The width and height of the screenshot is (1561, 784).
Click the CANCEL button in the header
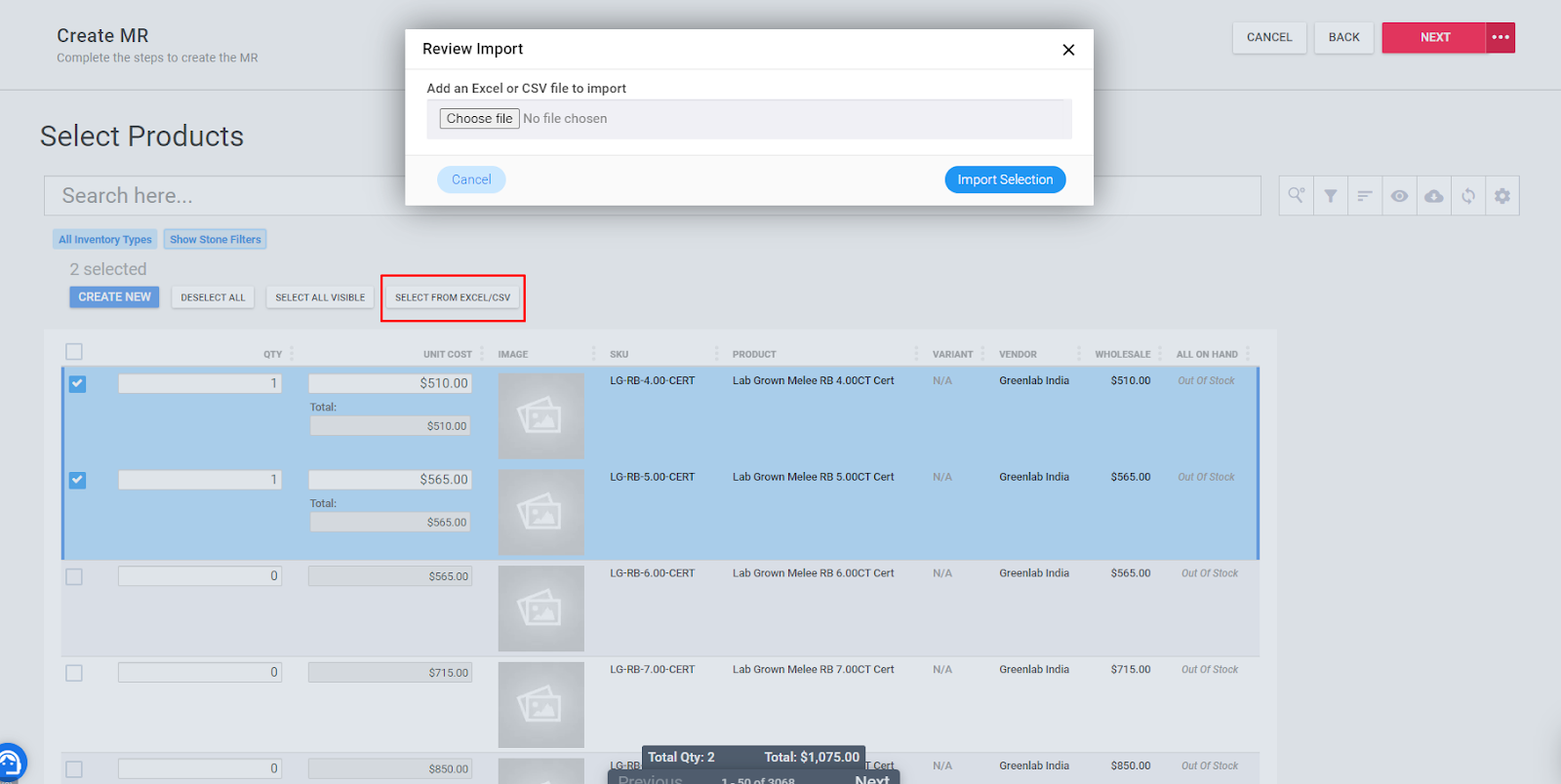(1269, 37)
